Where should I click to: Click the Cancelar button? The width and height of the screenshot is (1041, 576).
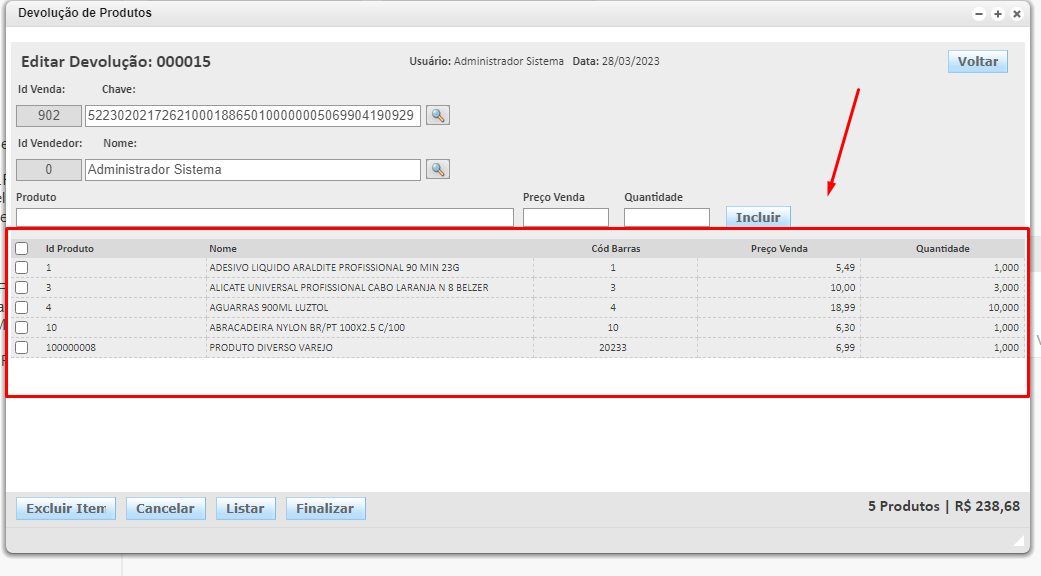[165, 509]
